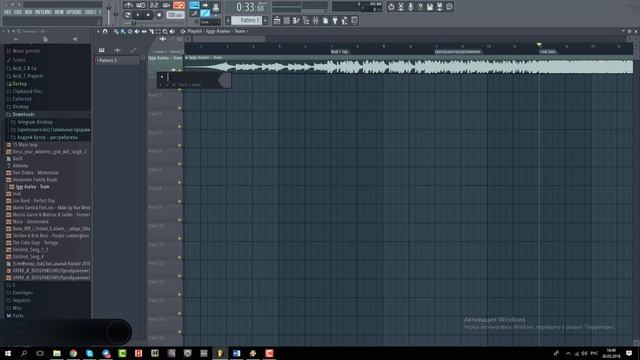Image resolution: width=640 pixels, height=360 pixels.
Task: Show the playlist window icon
Action: click(x=277, y=20)
